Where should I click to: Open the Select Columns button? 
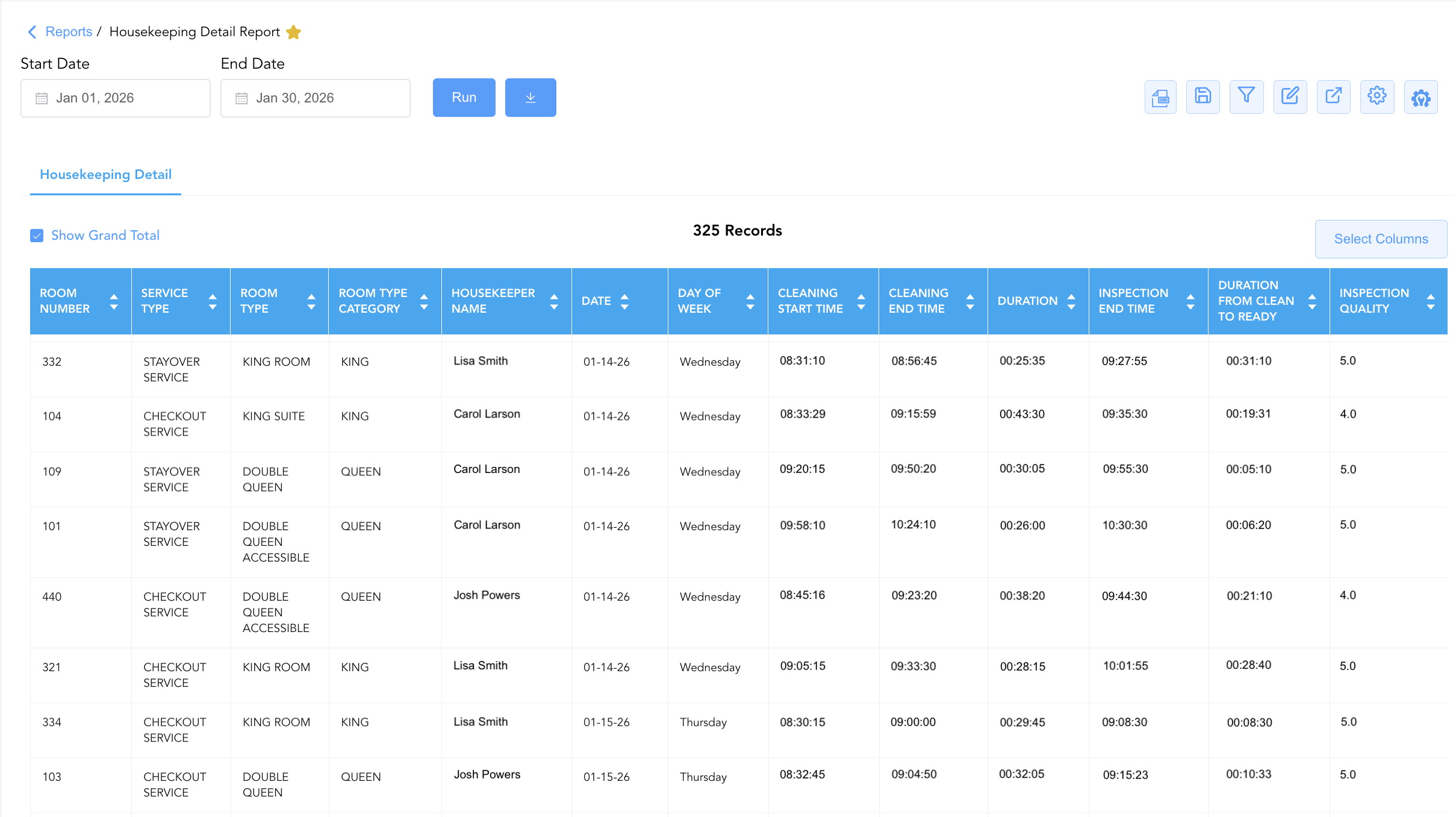1381,239
